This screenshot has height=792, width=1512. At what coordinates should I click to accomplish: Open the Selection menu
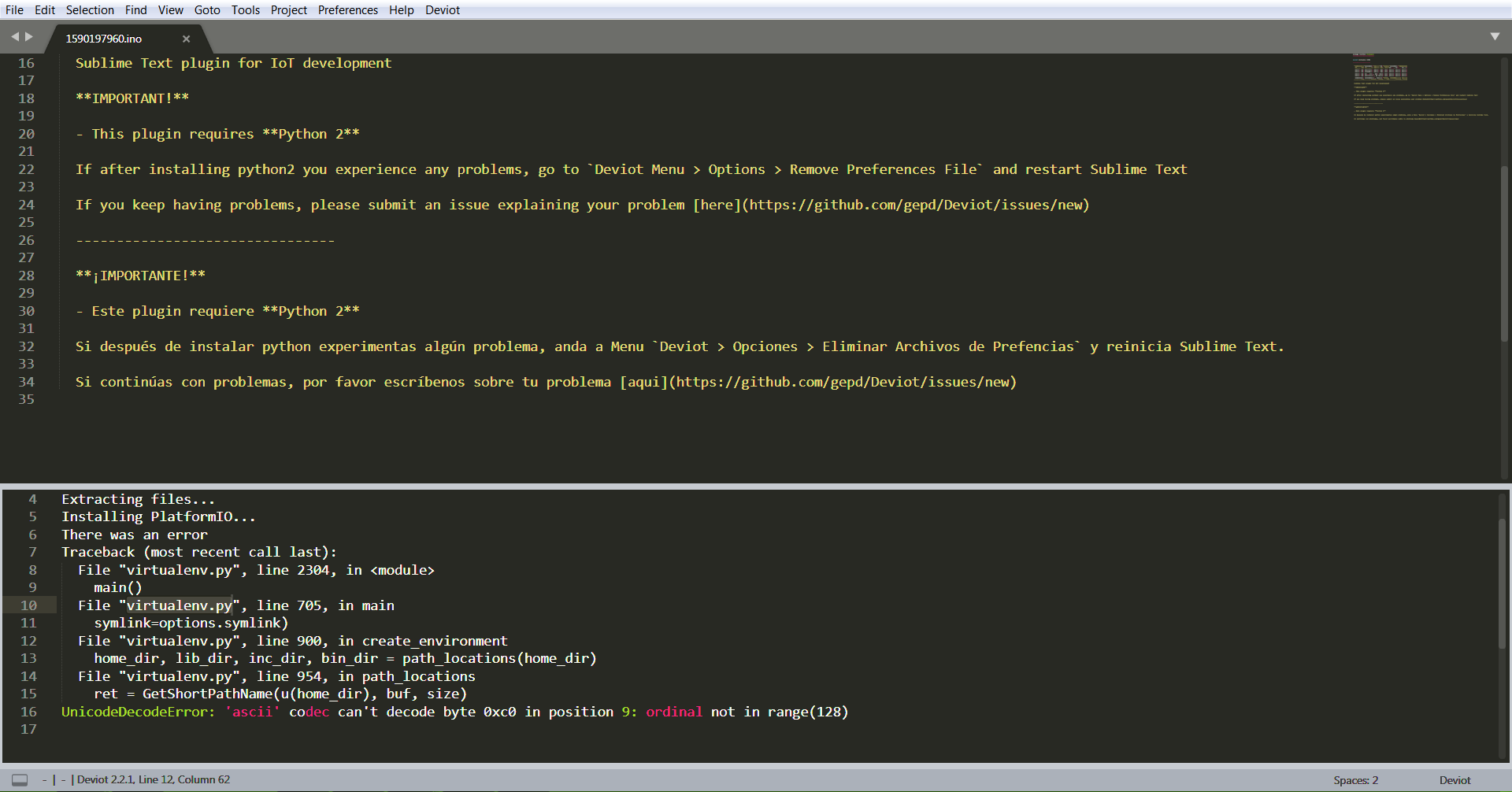coord(90,10)
